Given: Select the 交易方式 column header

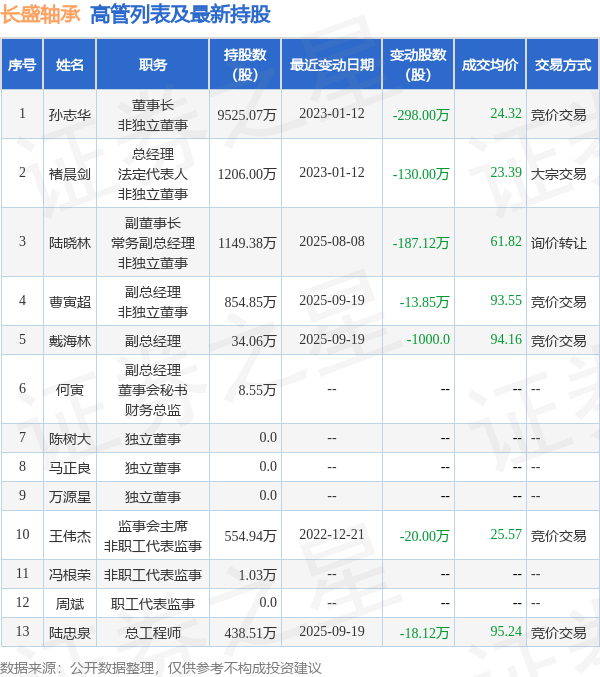Looking at the screenshot, I should (x=562, y=65).
